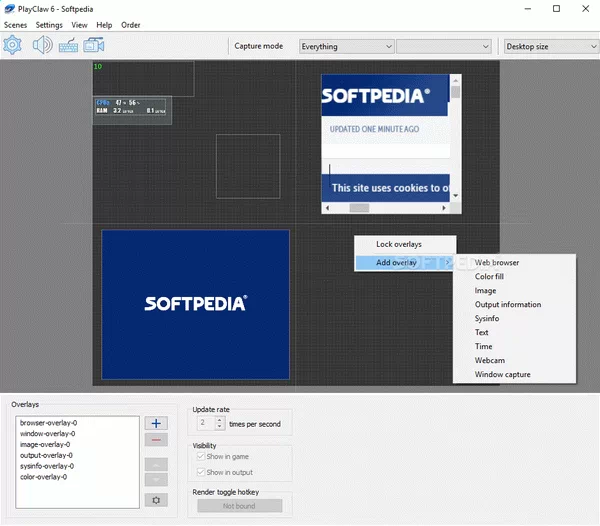This screenshot has height=526, width=600.
Task: Open the Help menu
Action: [104, 25]
